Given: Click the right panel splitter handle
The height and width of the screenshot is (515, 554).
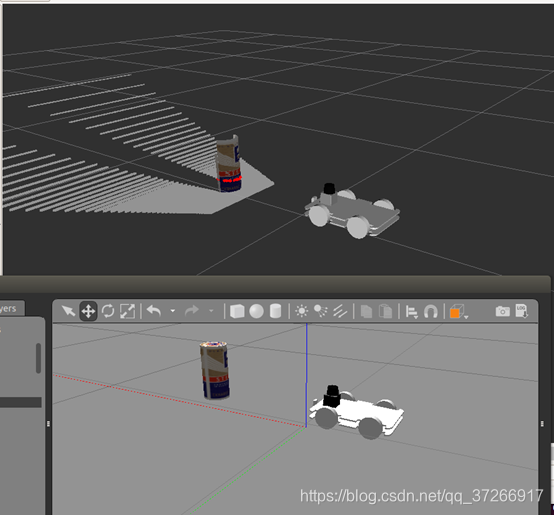Looking at the screenshot, I should [542, 423].
